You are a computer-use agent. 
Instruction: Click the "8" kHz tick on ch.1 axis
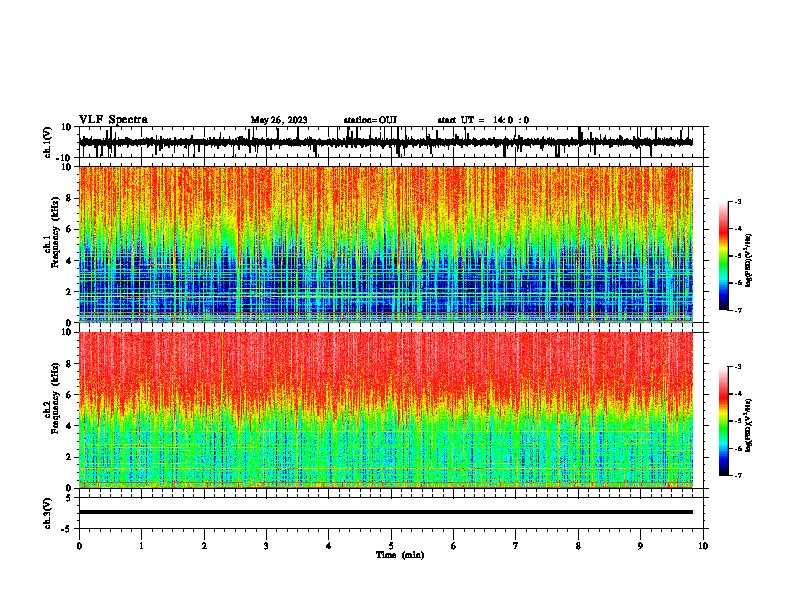pos(70,198)
